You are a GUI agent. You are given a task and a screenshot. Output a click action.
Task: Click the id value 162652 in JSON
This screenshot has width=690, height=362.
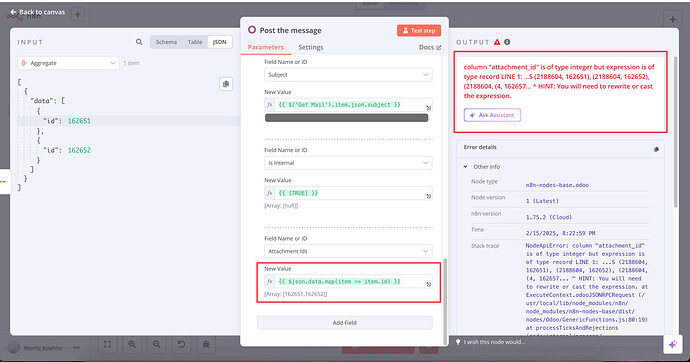pyautogui.click(x=79, y=150)
